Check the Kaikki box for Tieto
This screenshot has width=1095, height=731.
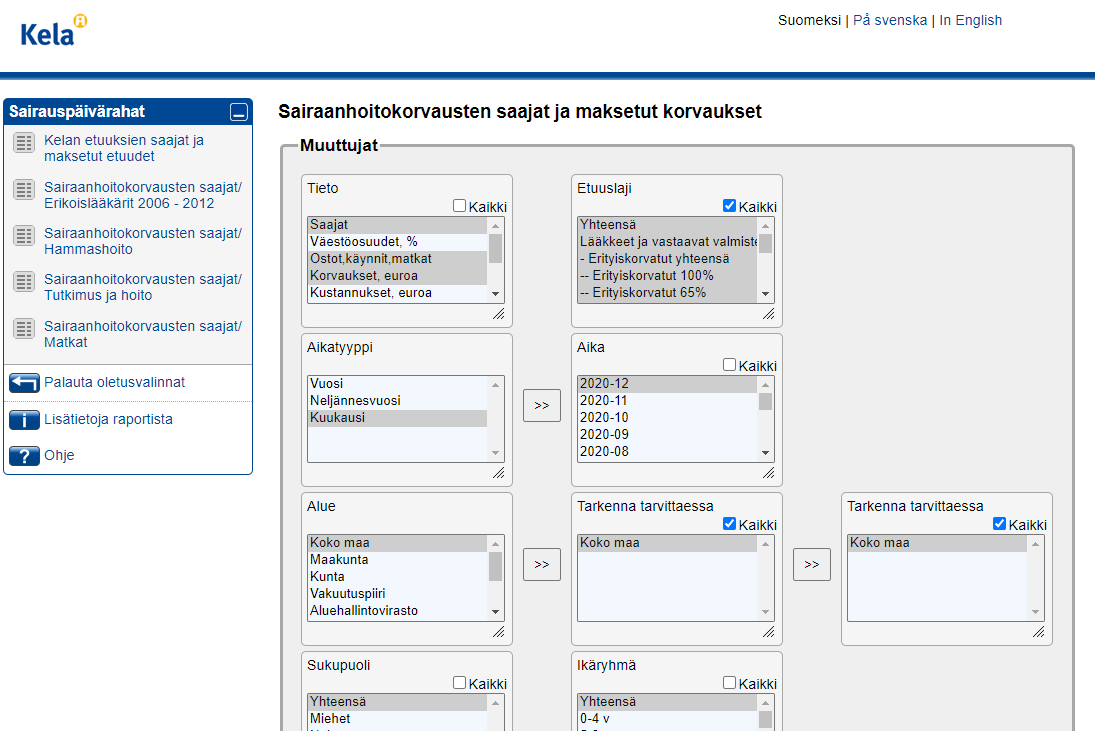click(460, 206)
